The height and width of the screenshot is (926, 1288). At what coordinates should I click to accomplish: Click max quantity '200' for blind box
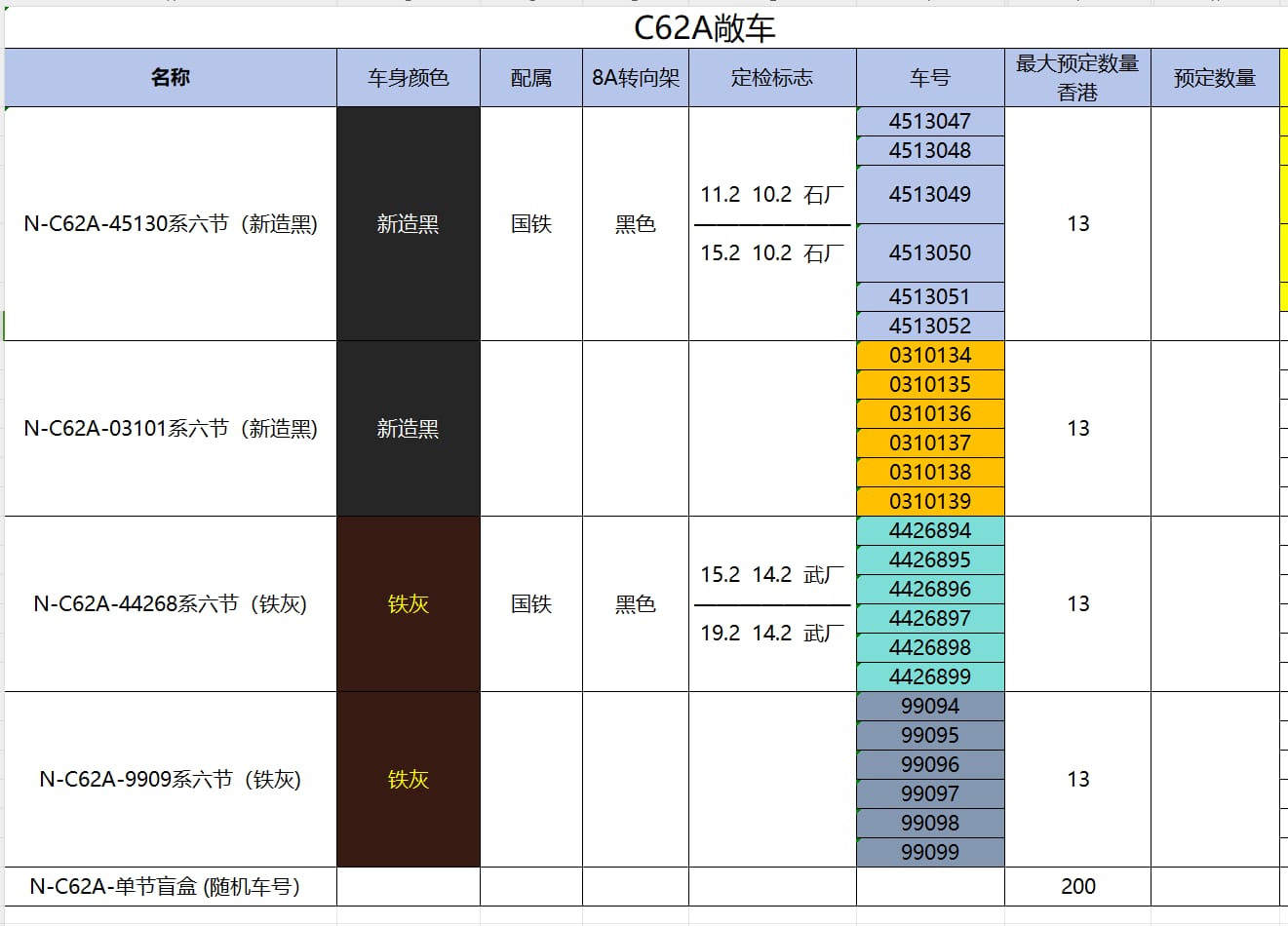(x=1077, y=887)
